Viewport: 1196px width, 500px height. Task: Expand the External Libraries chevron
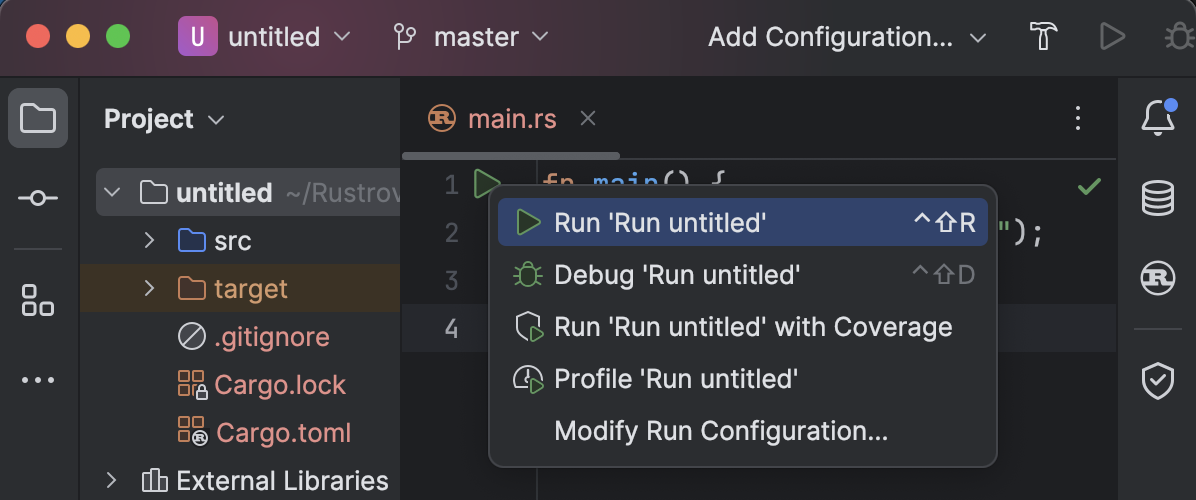click(111, 480)
